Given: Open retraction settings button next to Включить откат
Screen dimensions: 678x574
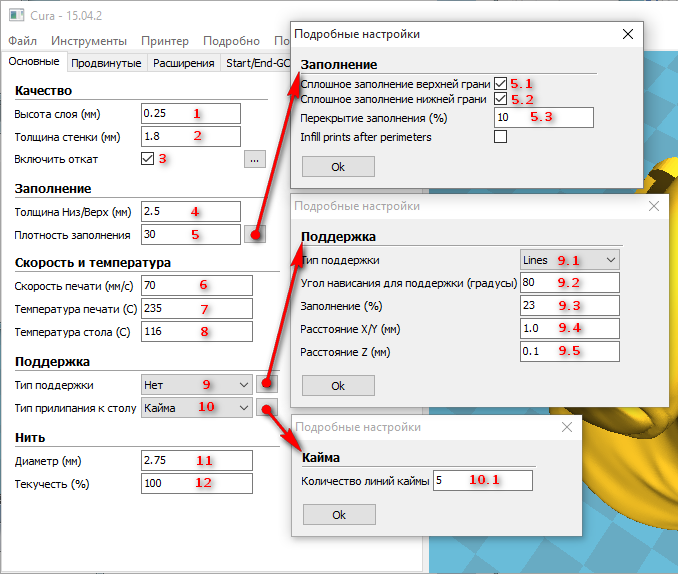Looking at the screenshot, I should pyautogui.click(x=253, y=159).
